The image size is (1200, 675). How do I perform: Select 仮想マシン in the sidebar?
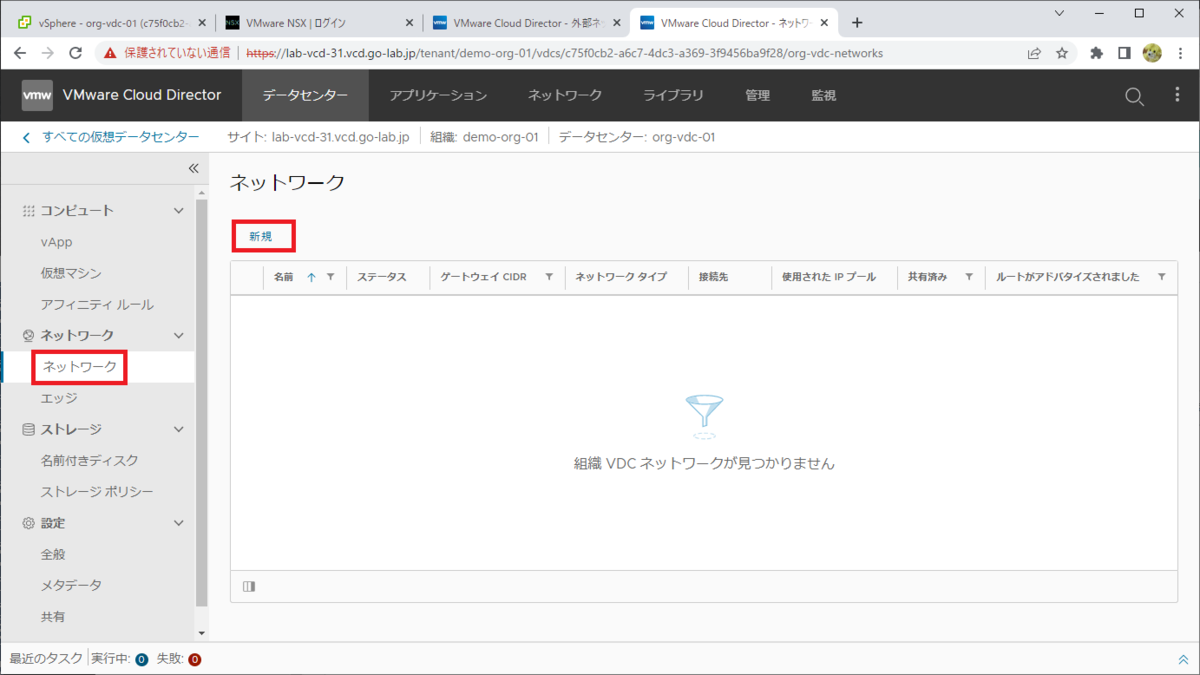(71, 273)
